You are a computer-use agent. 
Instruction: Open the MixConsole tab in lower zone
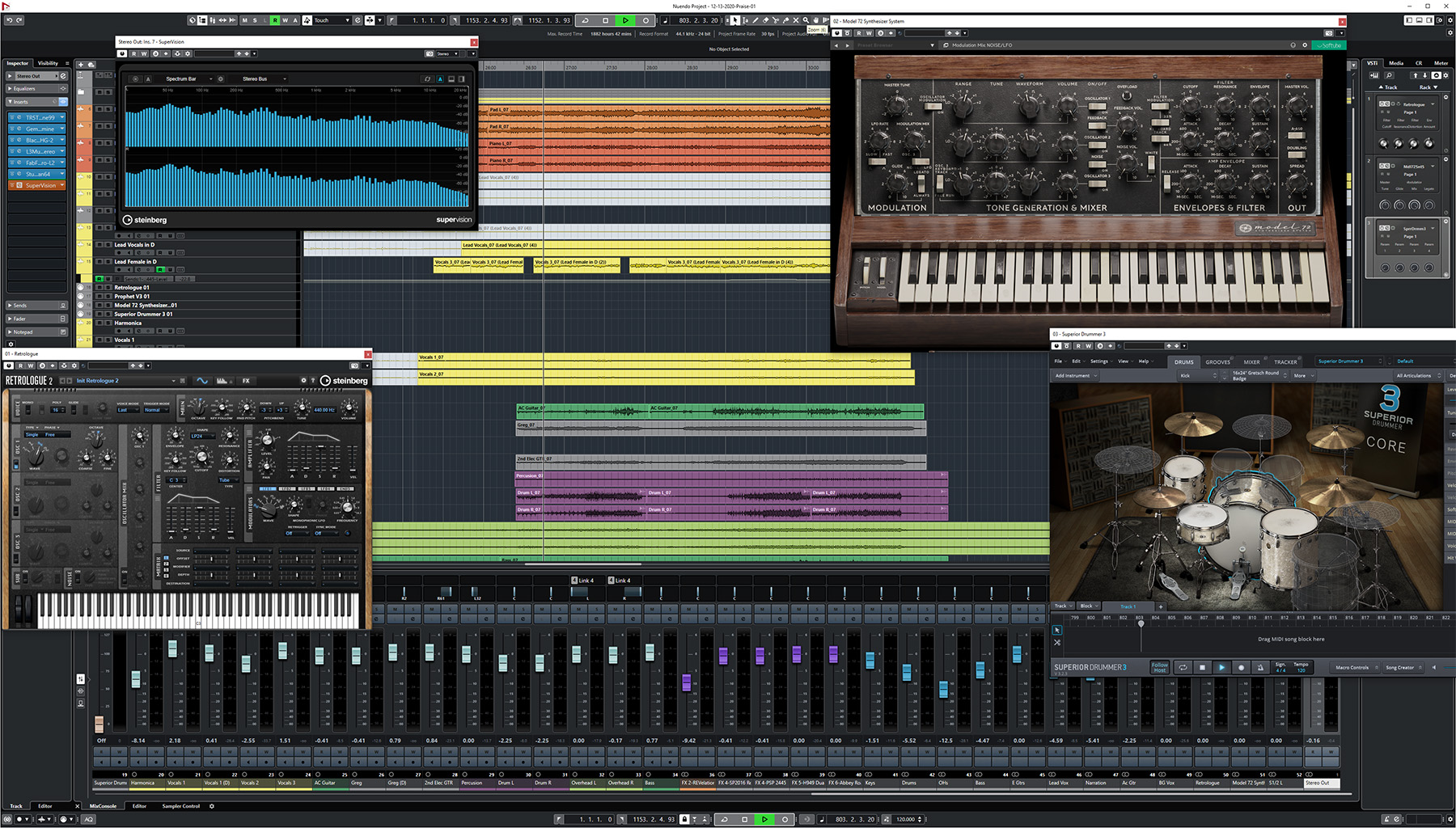(x=103, y=806)
